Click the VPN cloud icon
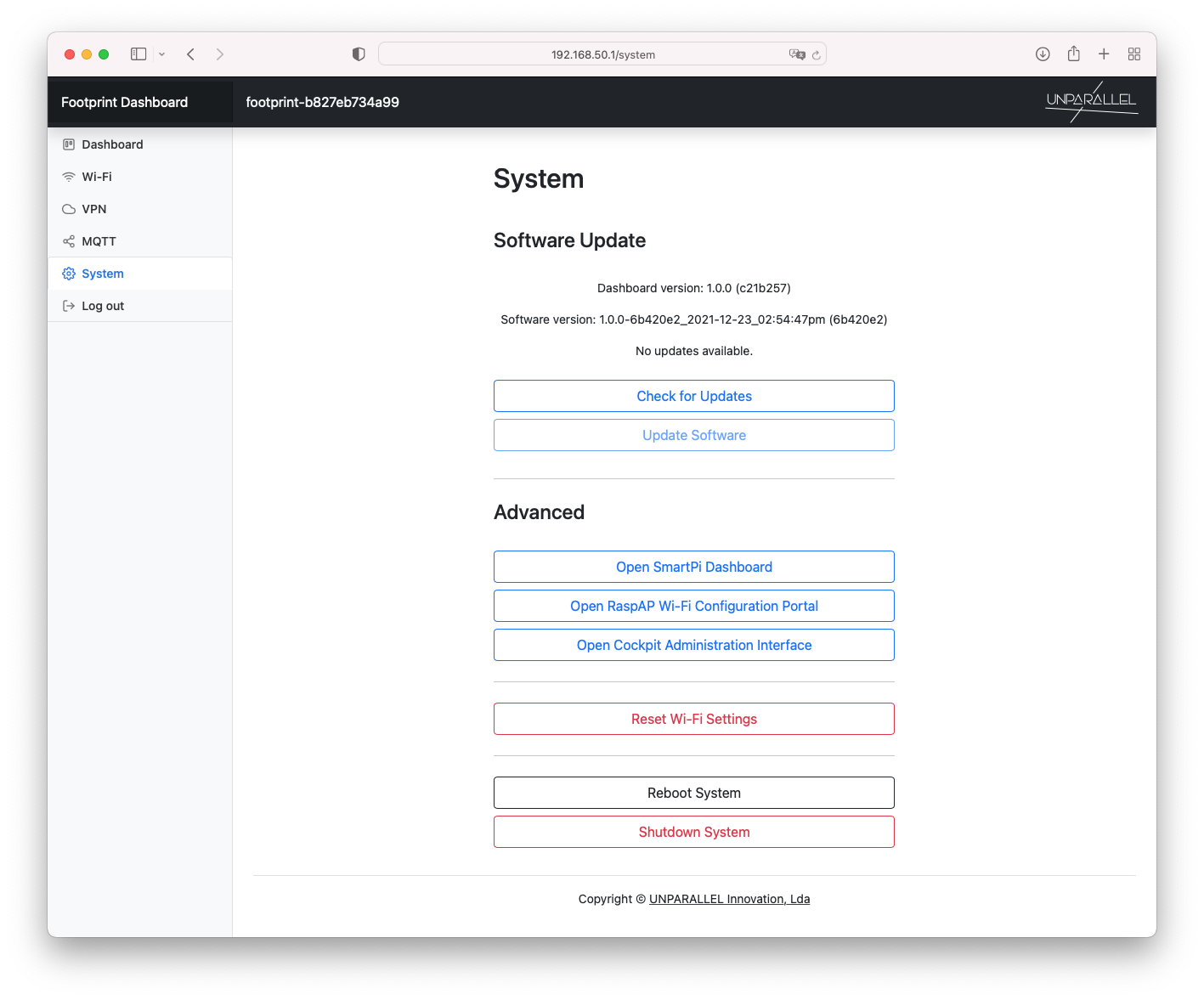 69,209
